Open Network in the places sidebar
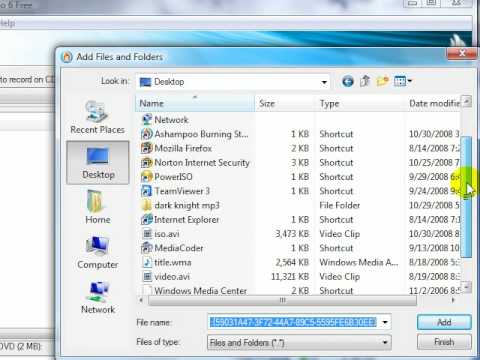480x360 pixels. [x=98, y=298]
